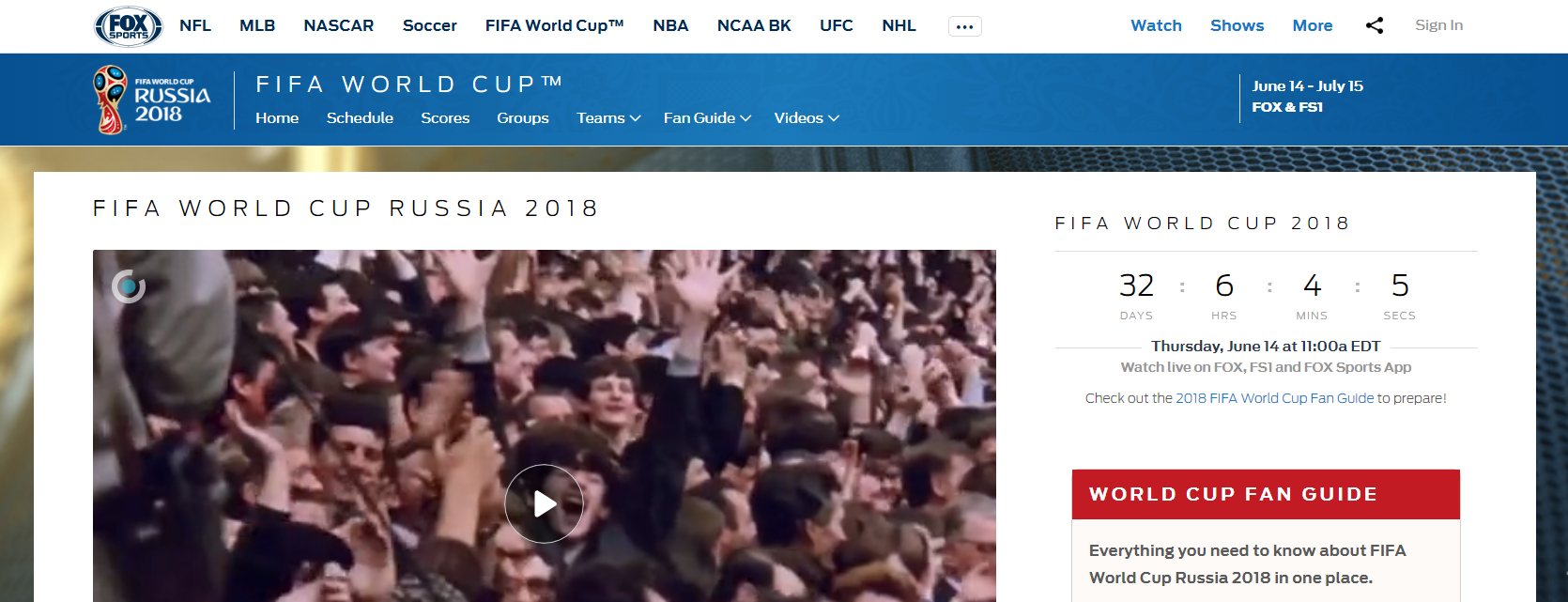The height and width of the screenshot is (602, 1568).
Task: Open the NHL section
Action: click(x=899, y=25)
